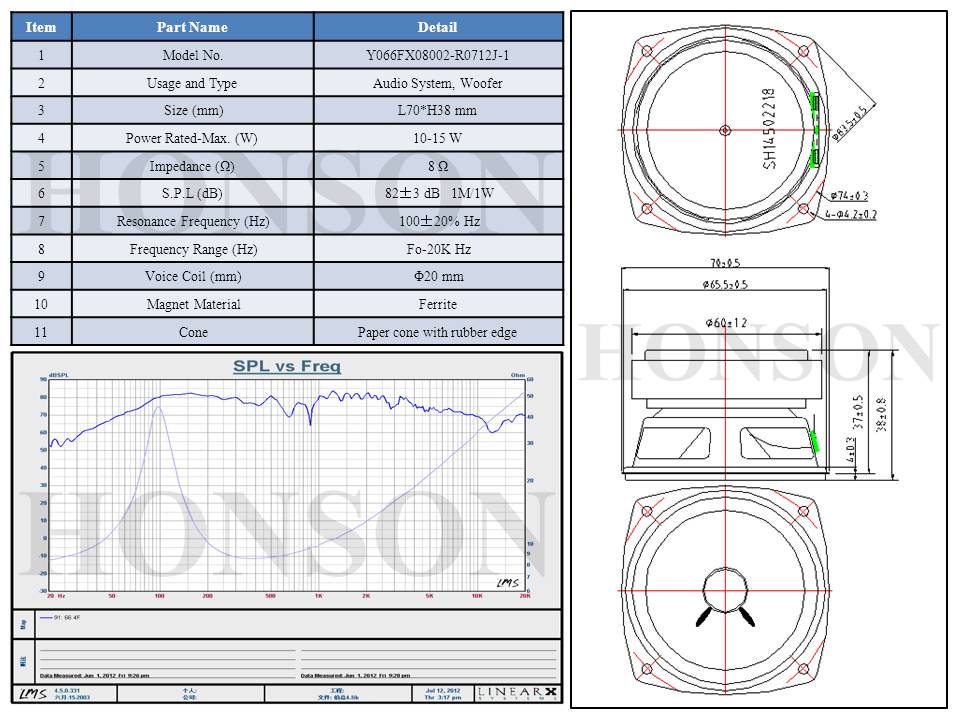
Task: Click the LMS logo in bottom-left footer
Action: click(x=32, y=694)
